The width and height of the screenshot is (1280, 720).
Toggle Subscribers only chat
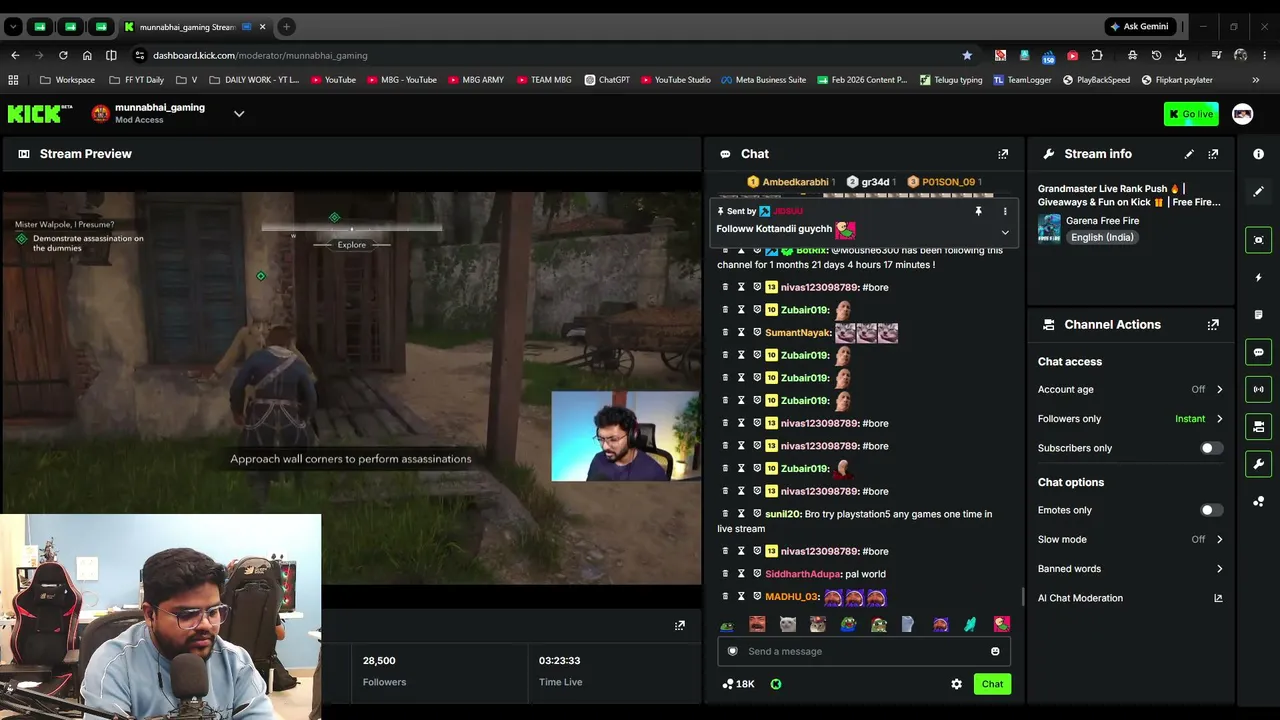(1211, 448)
